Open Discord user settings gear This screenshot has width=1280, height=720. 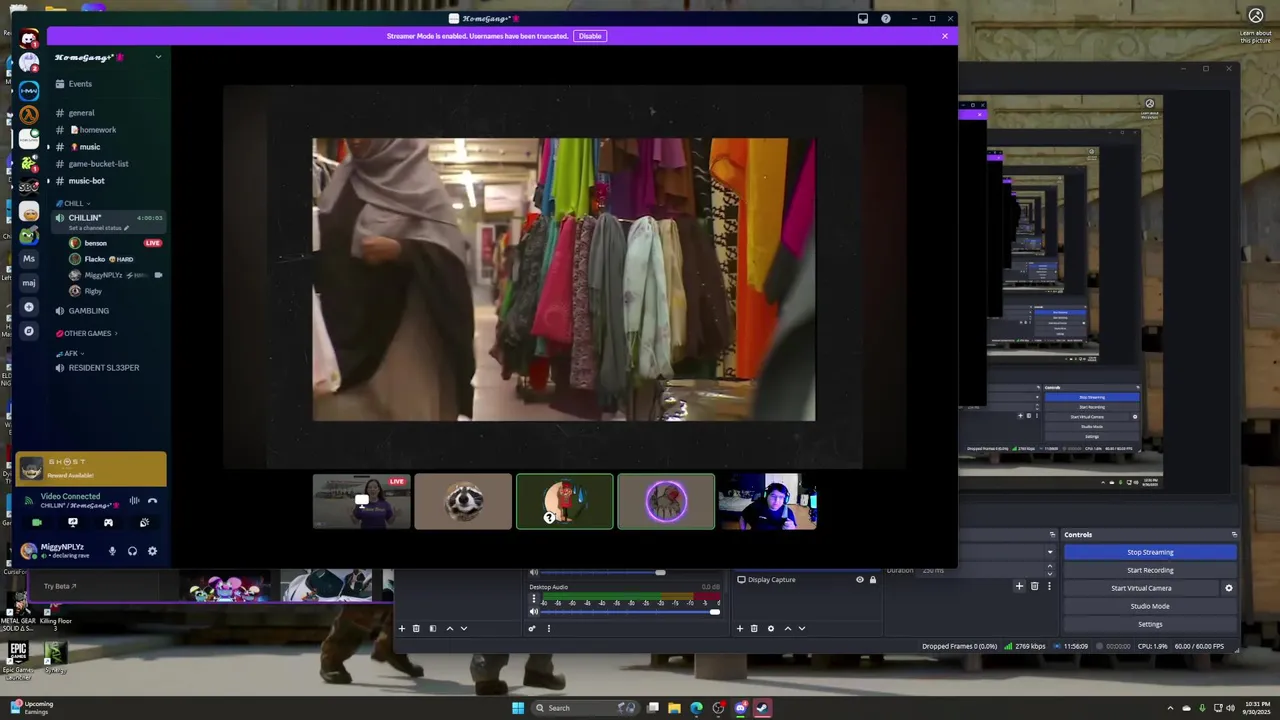click(x=152, y=551)
